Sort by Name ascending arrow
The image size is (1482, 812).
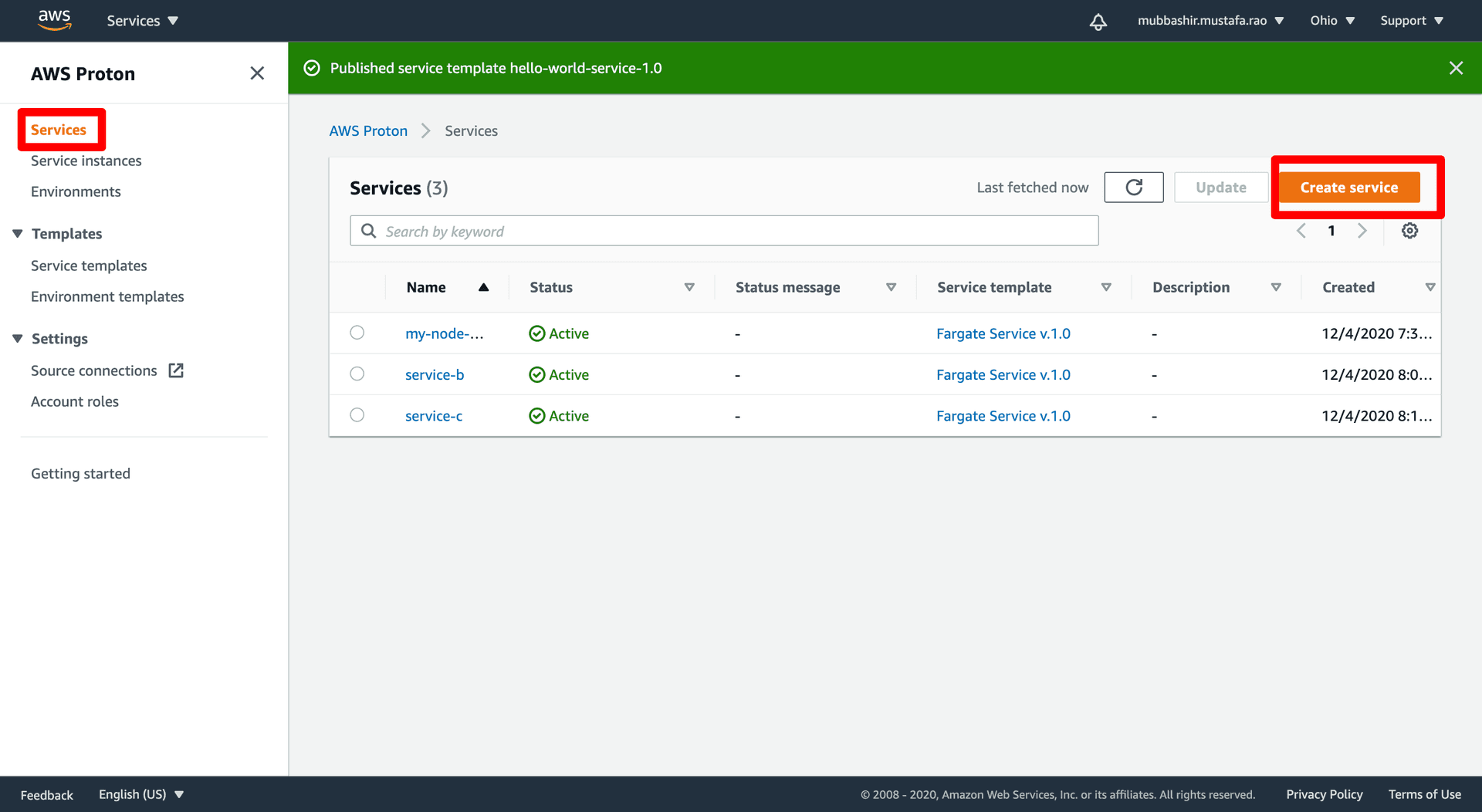tap(483, 287)
